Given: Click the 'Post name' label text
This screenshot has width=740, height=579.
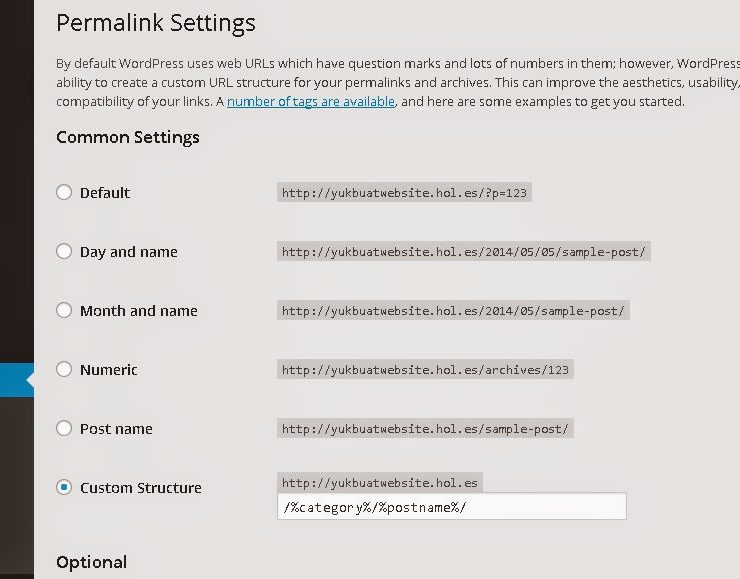Looking at the screenshot, I should pos(116,428).
